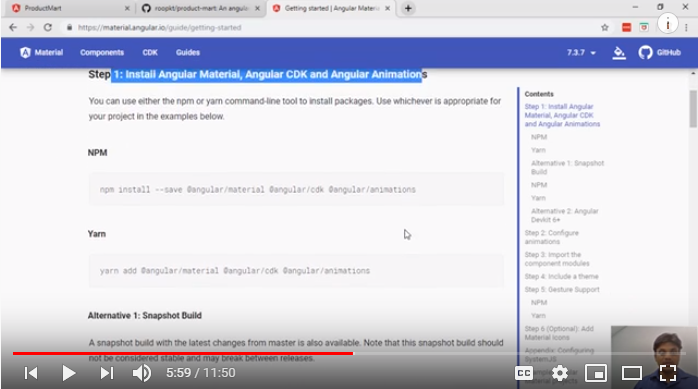Image resolution: width=698 pixels, height=389 pixels.
Task: Click the Yarn section heading
Action: (97, 234)
